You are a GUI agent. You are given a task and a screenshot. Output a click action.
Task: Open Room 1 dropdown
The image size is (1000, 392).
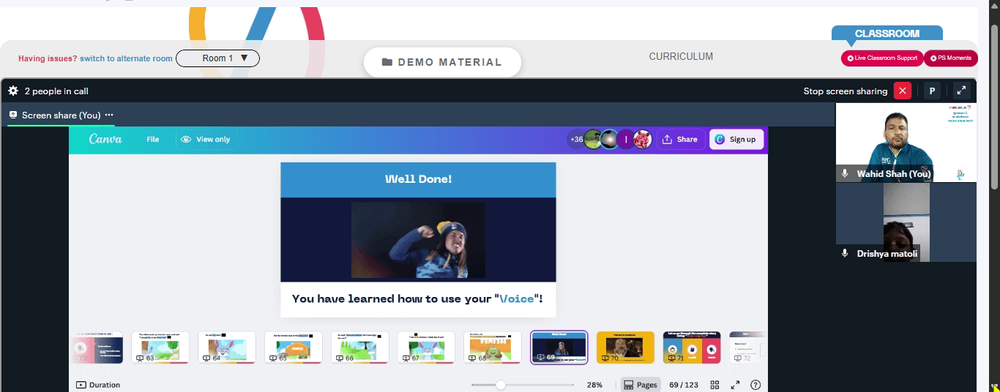(x=218, y=58)
